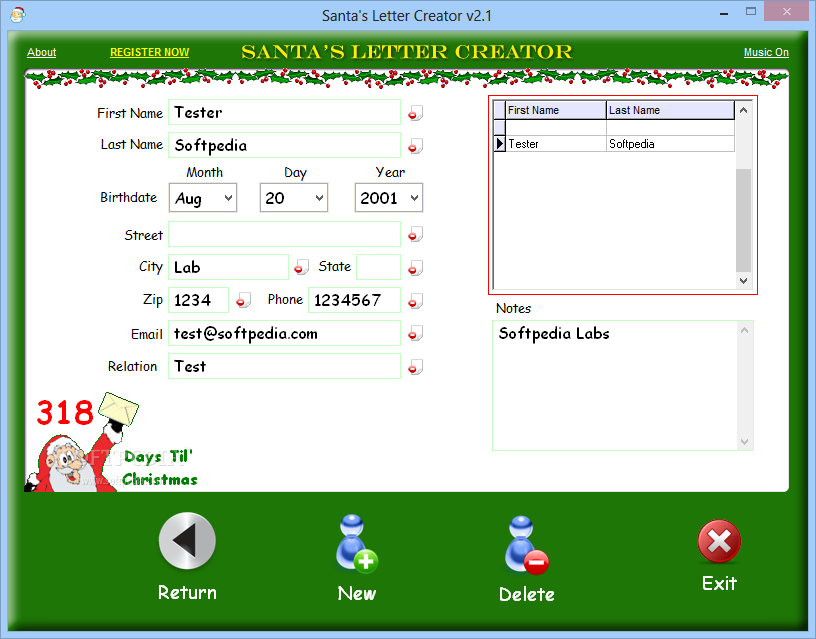This screenshot has height=639, width=816.
Task: Clear the City field using its eraser icon
Action: [x=301, y=267]
